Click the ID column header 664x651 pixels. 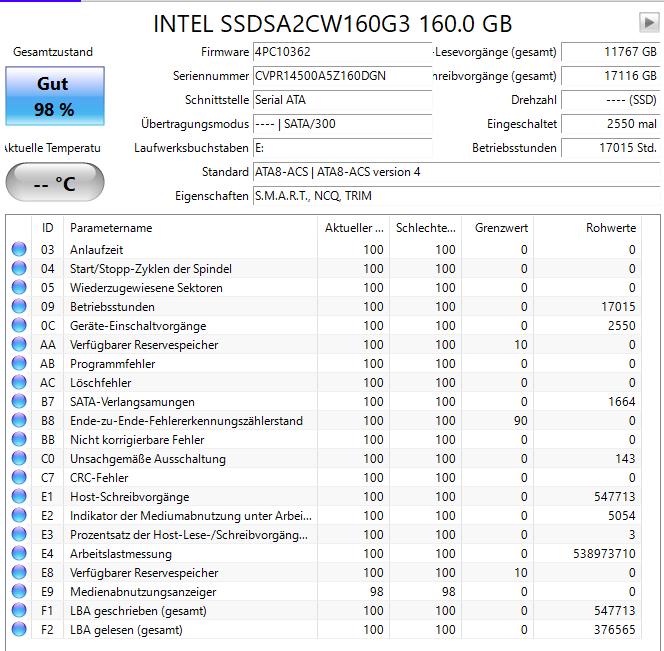tap(48, 228)
